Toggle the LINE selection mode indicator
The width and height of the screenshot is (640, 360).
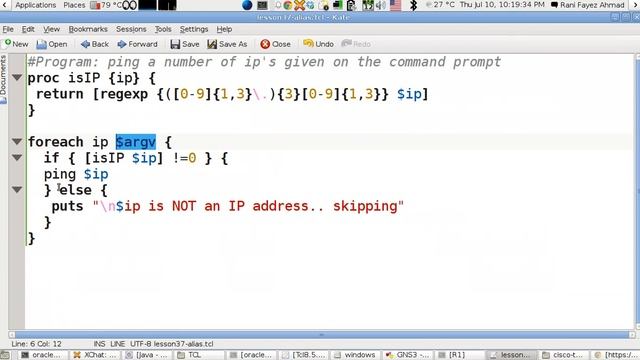[118, 344]
